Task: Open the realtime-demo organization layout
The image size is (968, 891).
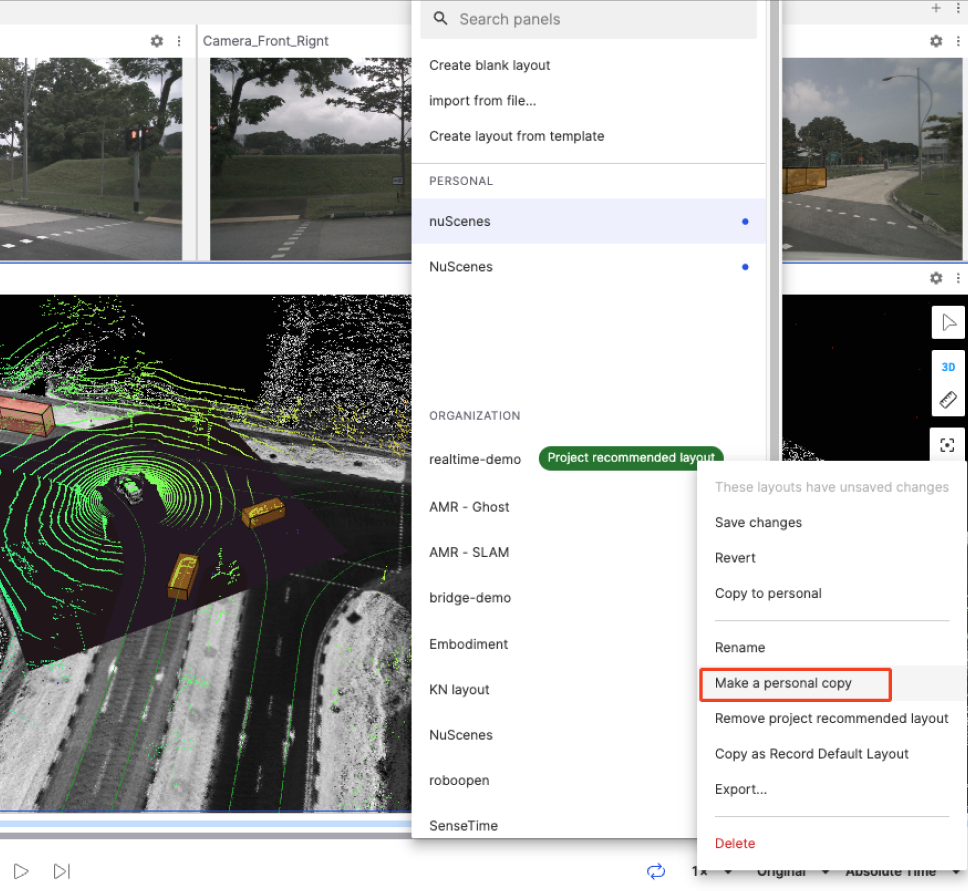Action: click(475, 459)
